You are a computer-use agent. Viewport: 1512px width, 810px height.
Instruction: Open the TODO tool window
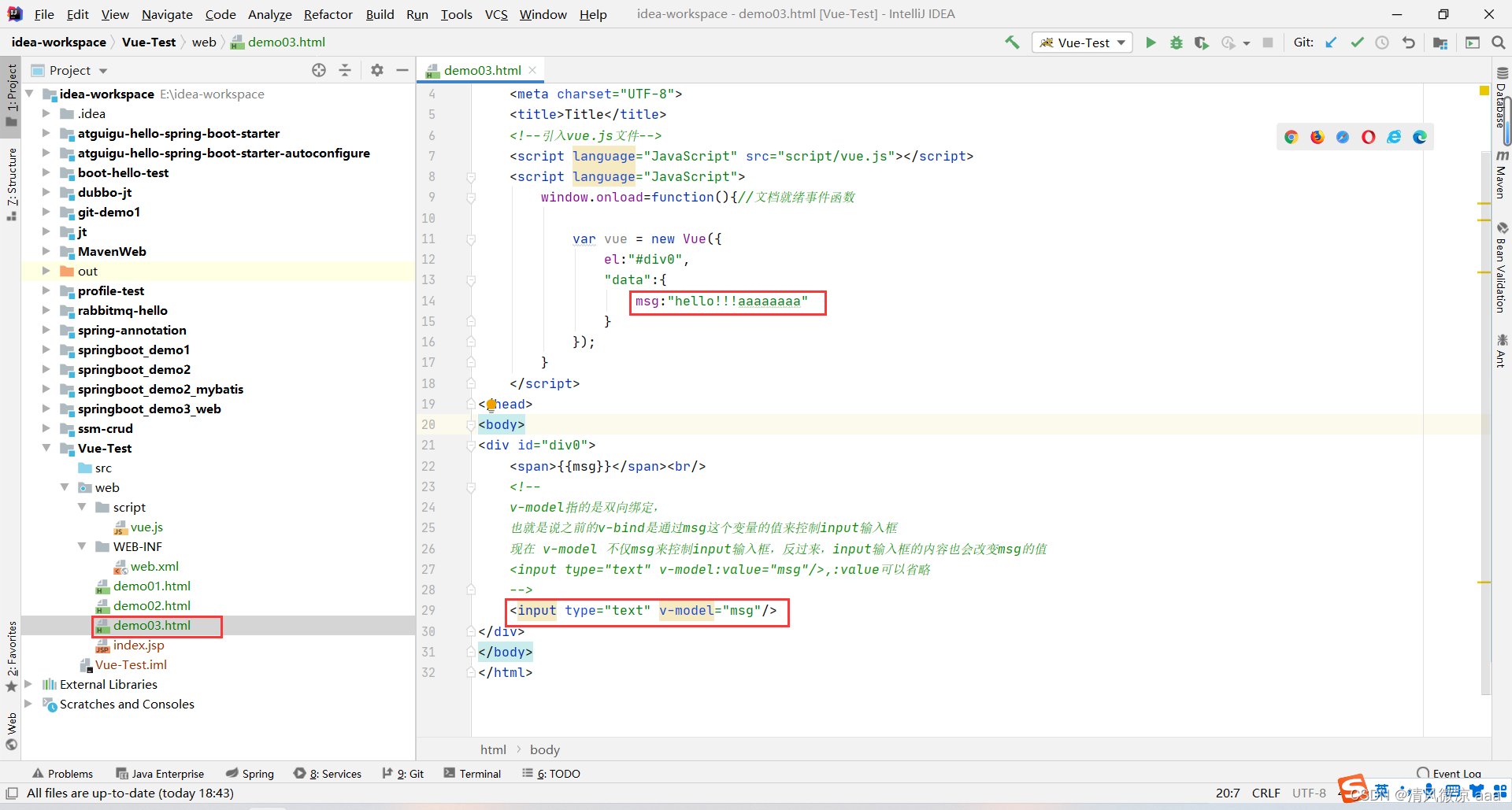[x=551, y=774]
